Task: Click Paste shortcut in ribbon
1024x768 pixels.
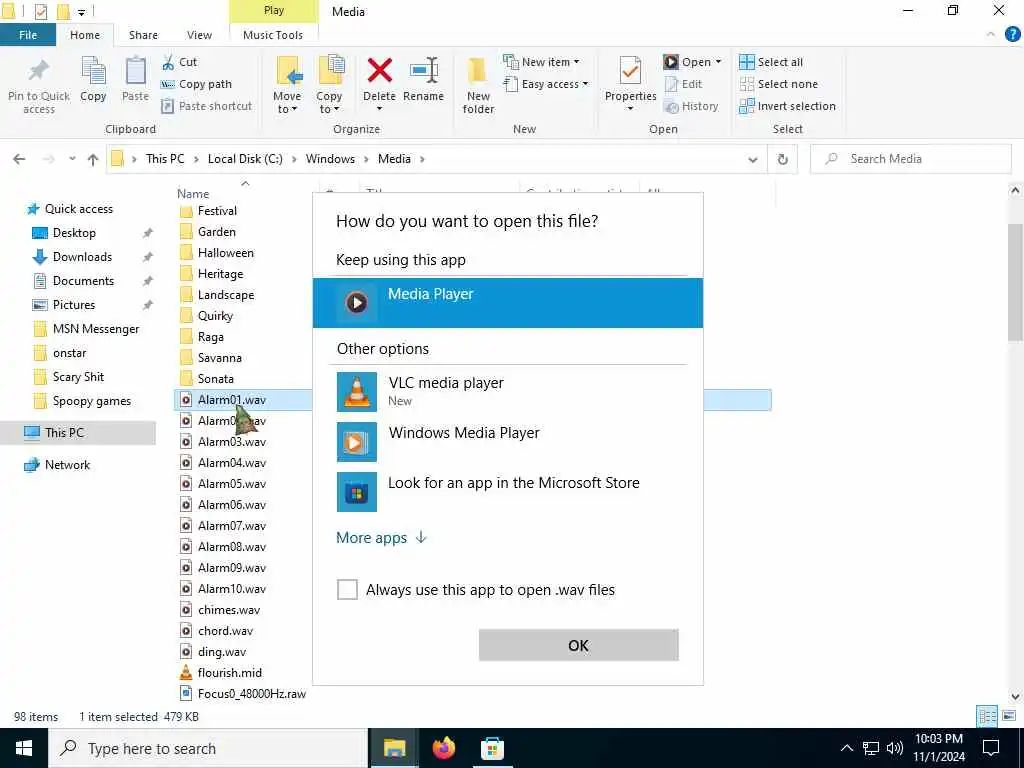Action: point(207,106)
